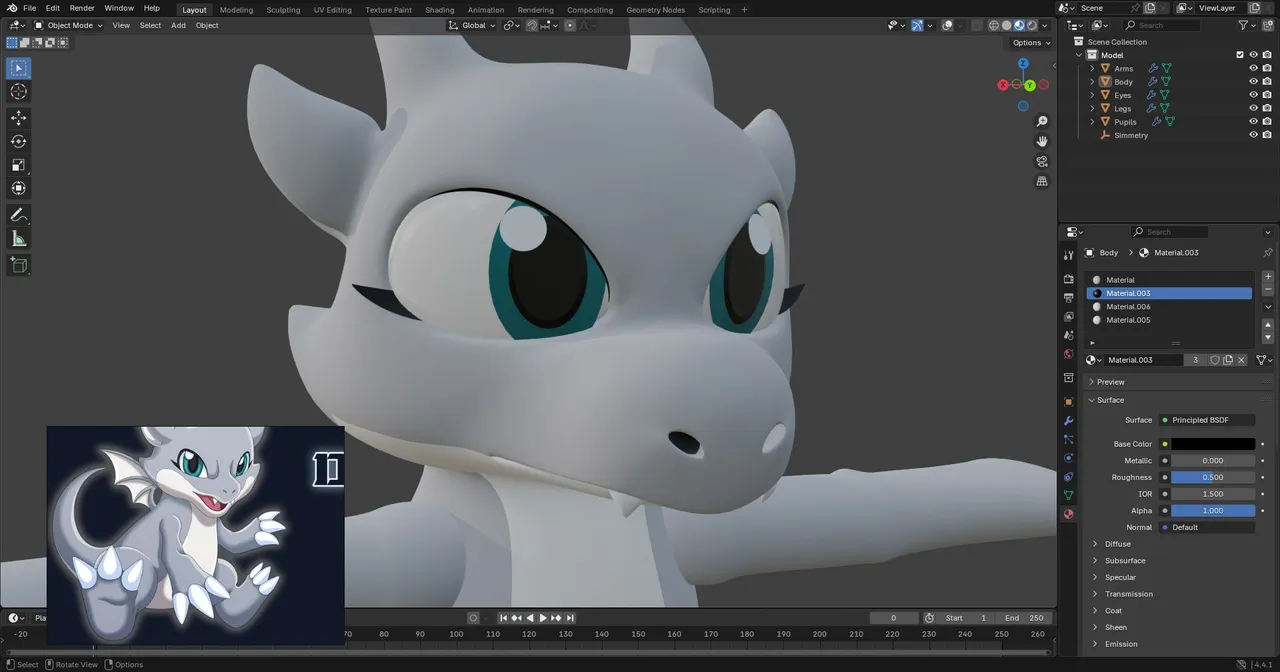Image resolution: width=1280 pixels, height=672 pixels.
Task: Open the Global transform orientation dropdown
Action: point(471,25)
